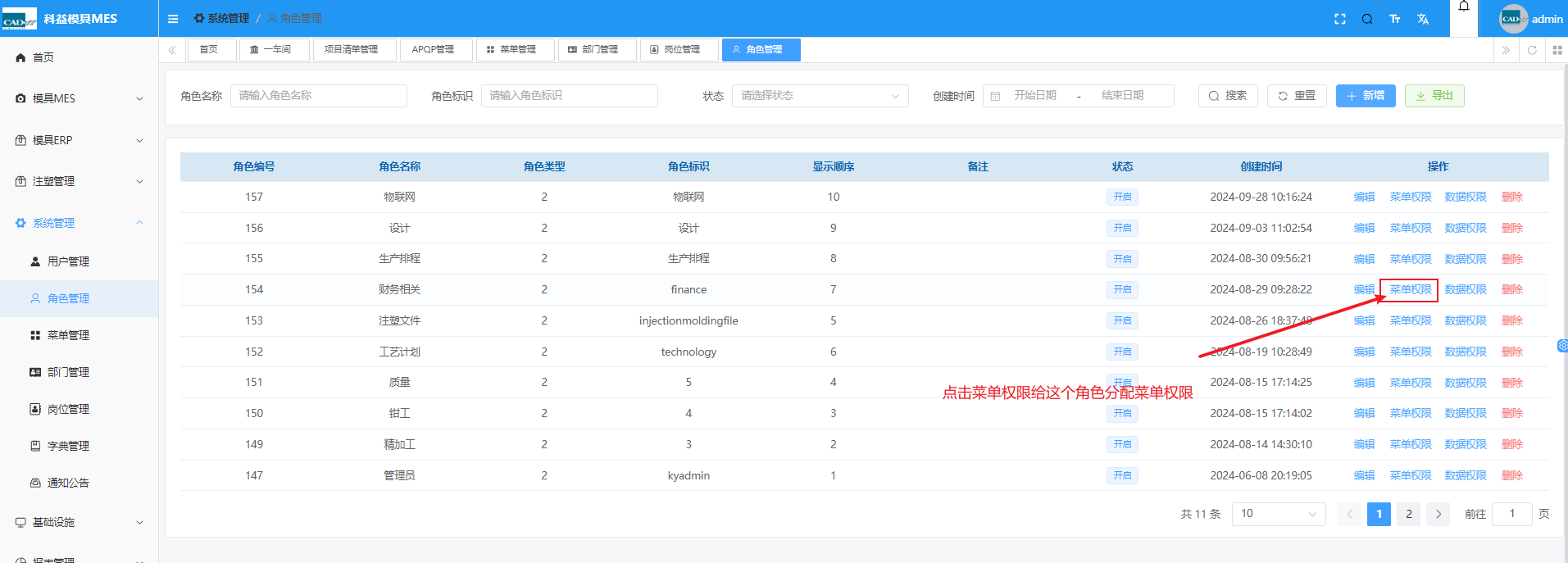This screenshot has height=563, width=1568.
Task: Change font size with the Tr icon
Action: click(x=1395, y=19)
